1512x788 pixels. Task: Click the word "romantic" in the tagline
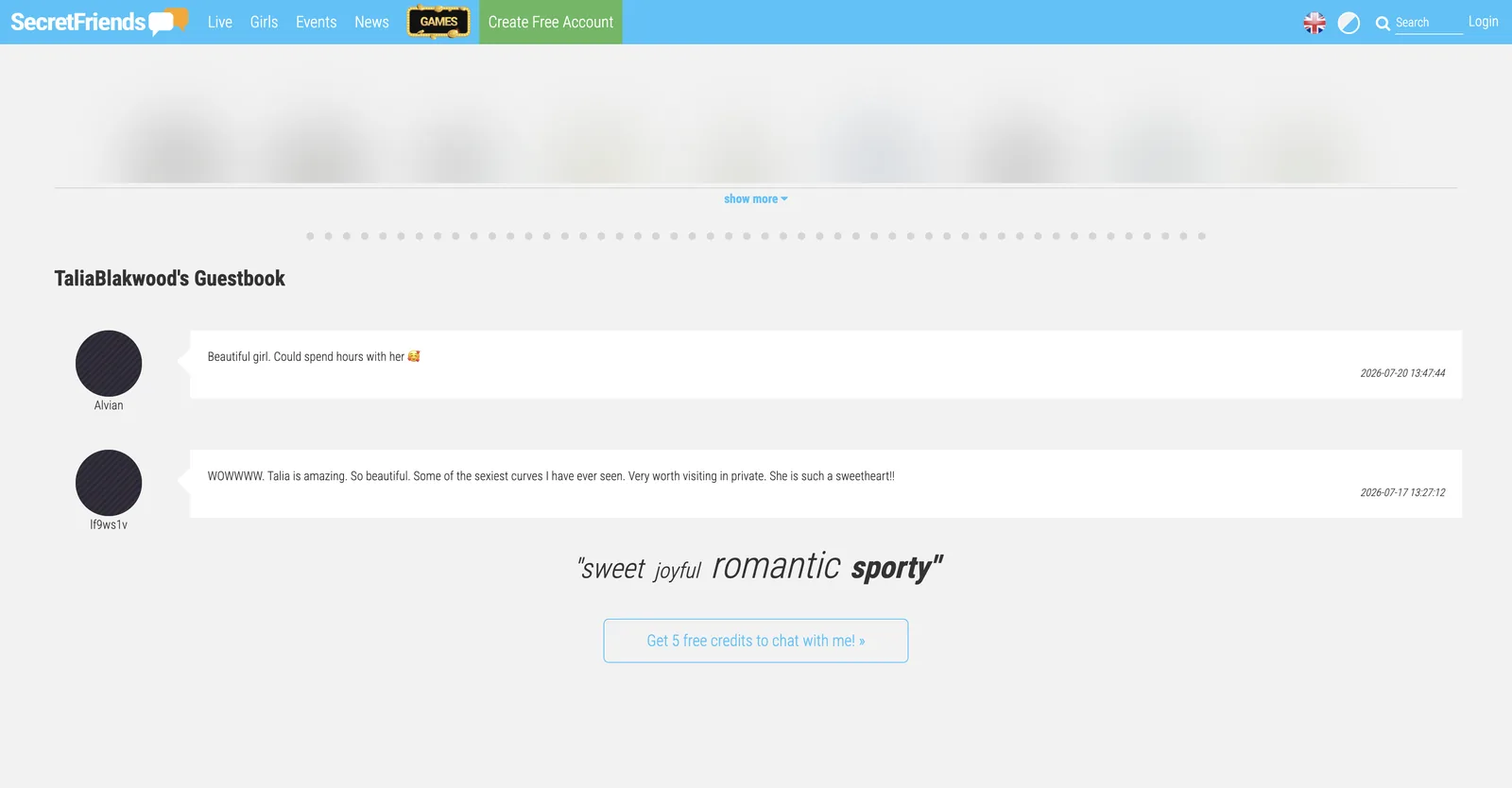(776, 566)
